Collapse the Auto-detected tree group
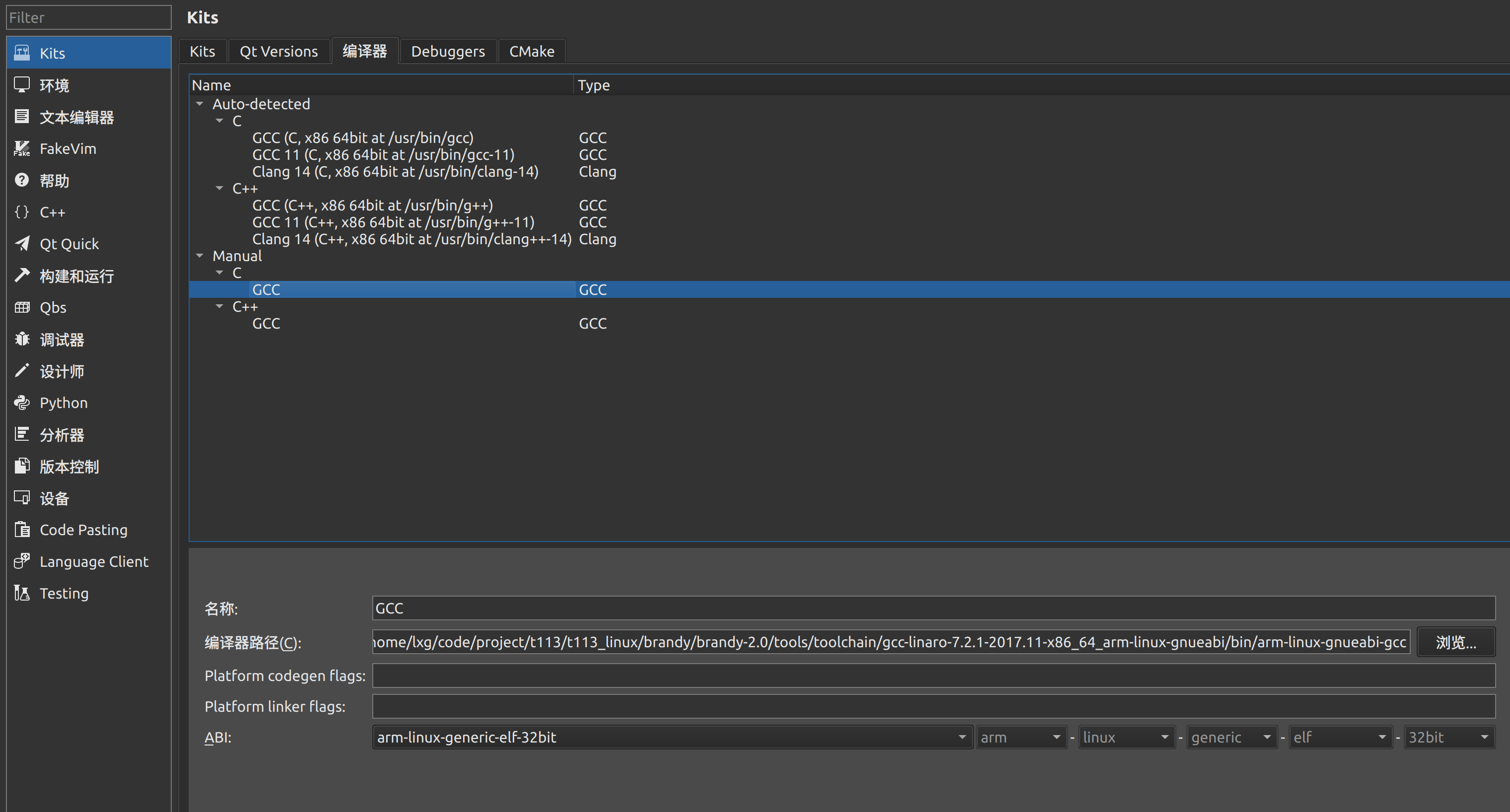The width and height of the screenshot is (1510, 812). 200,104
